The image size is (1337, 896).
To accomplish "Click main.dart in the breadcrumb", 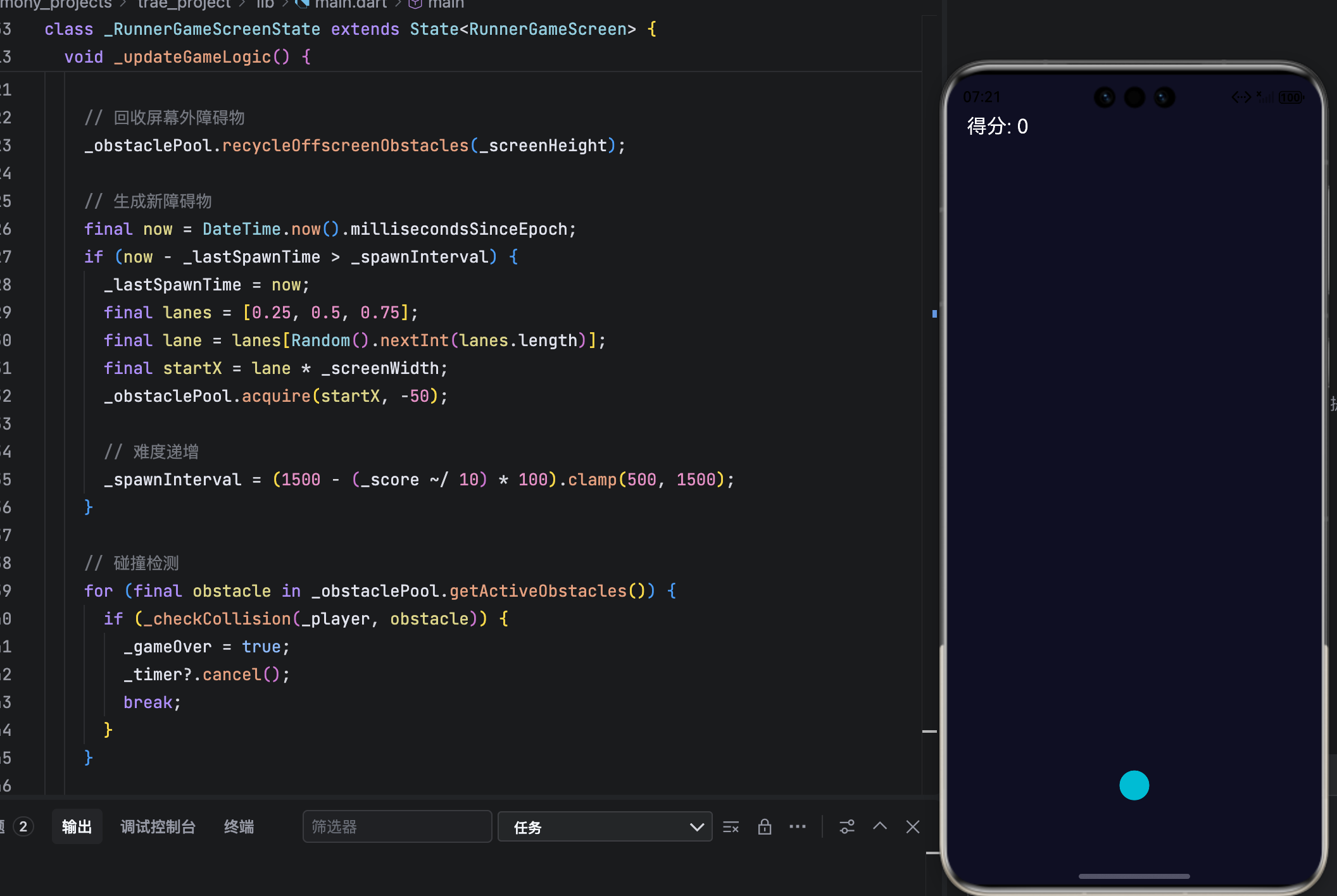I will pyautogui.click(x=350, y=4).
